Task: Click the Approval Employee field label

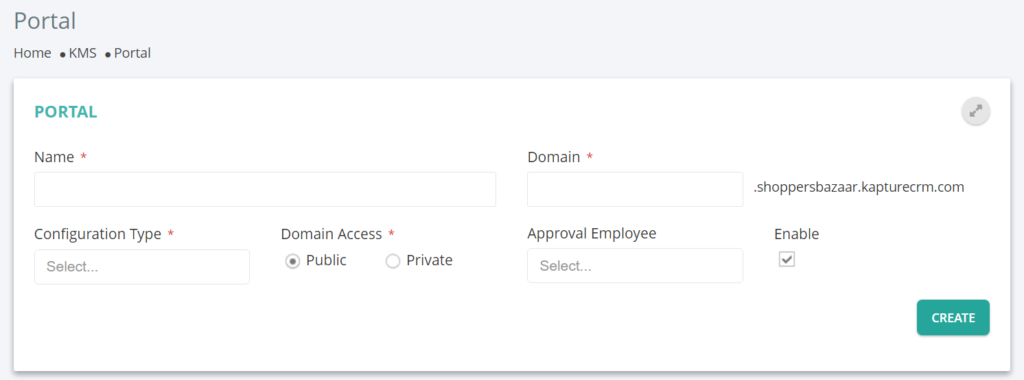Action: [592, 234]
